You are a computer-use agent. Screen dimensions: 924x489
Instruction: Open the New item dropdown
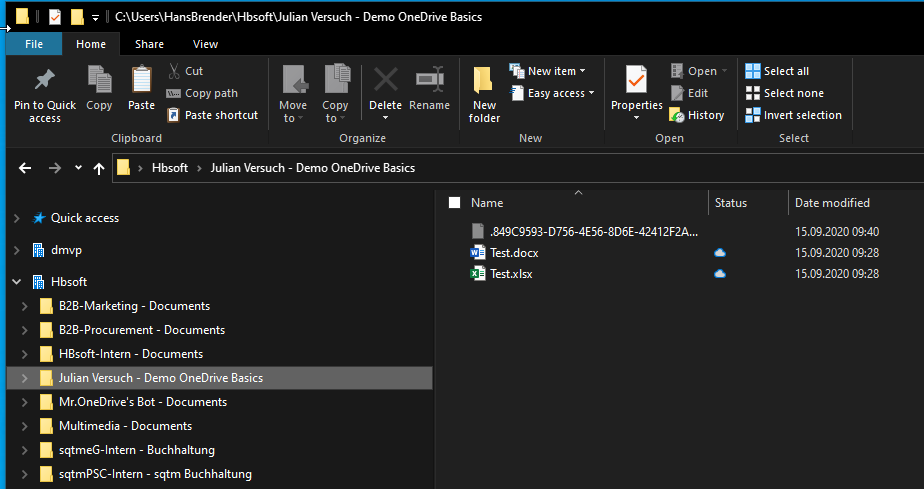point(547,71)
